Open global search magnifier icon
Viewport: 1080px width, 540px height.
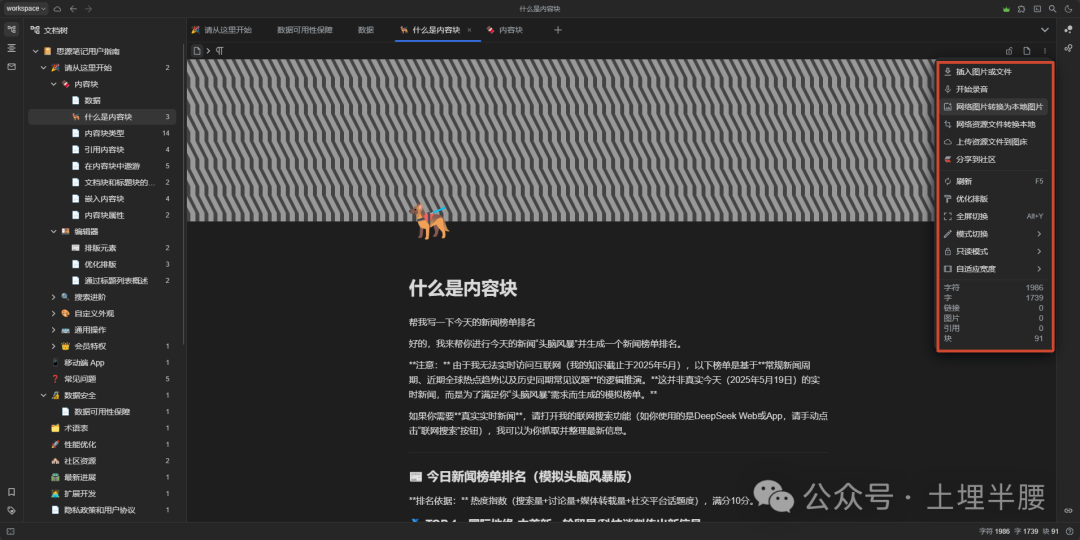(1052, 9)
